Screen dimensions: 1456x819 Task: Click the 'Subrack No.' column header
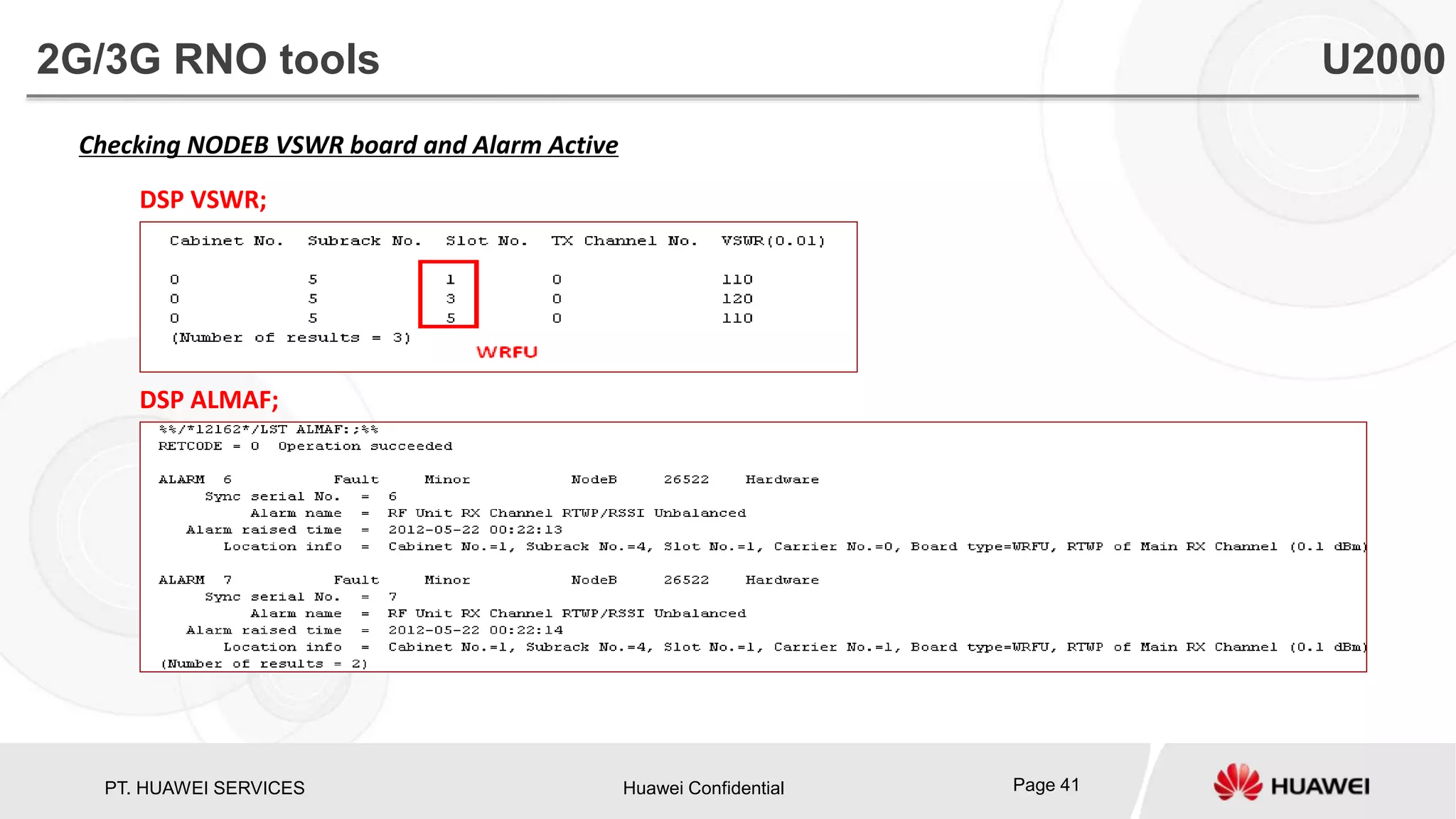point(364,241)
